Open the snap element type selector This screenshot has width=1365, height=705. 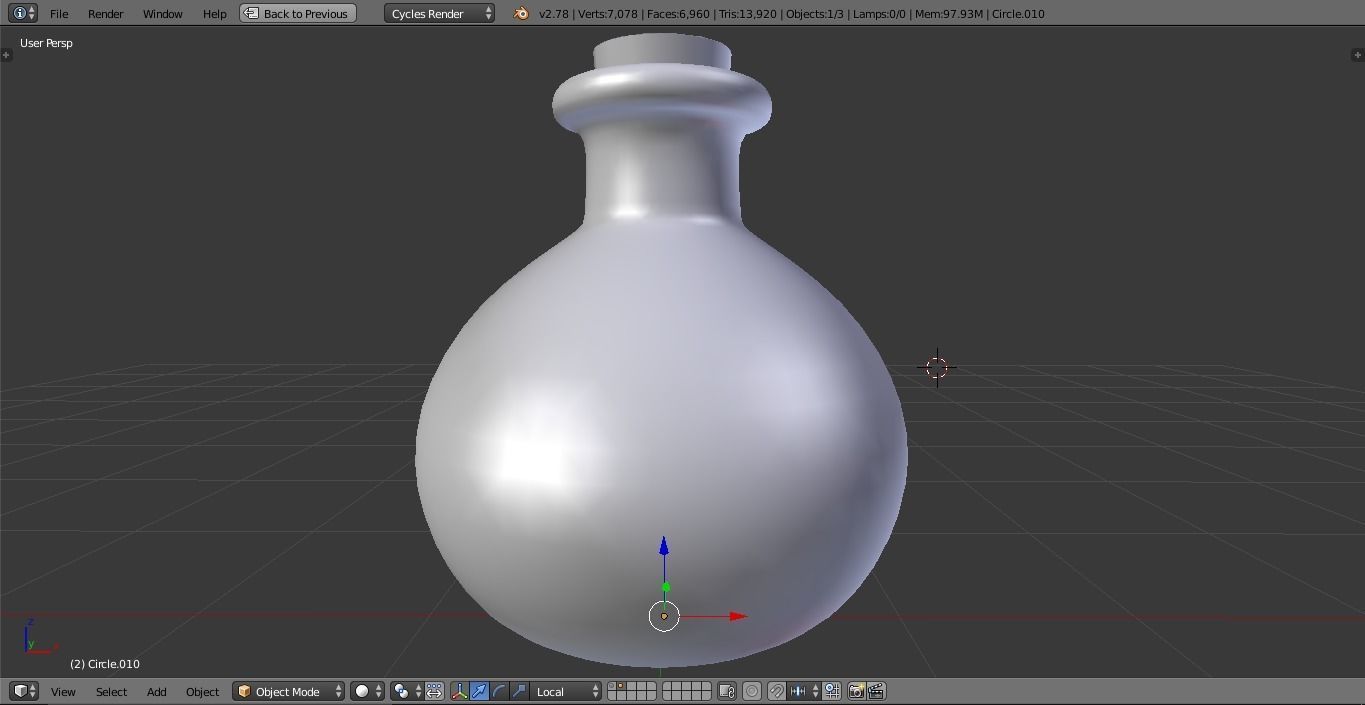(x=804, y=691)
